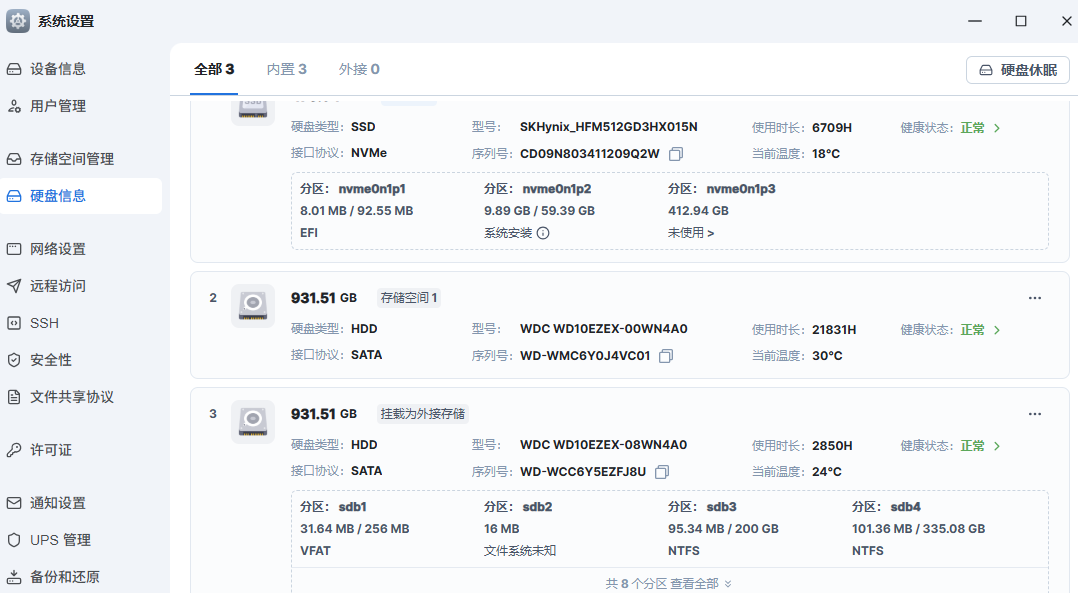Click current temperature 30°C
Image resolution: width=1078 pixels, height=593 pixels.
tap(827, 356)
